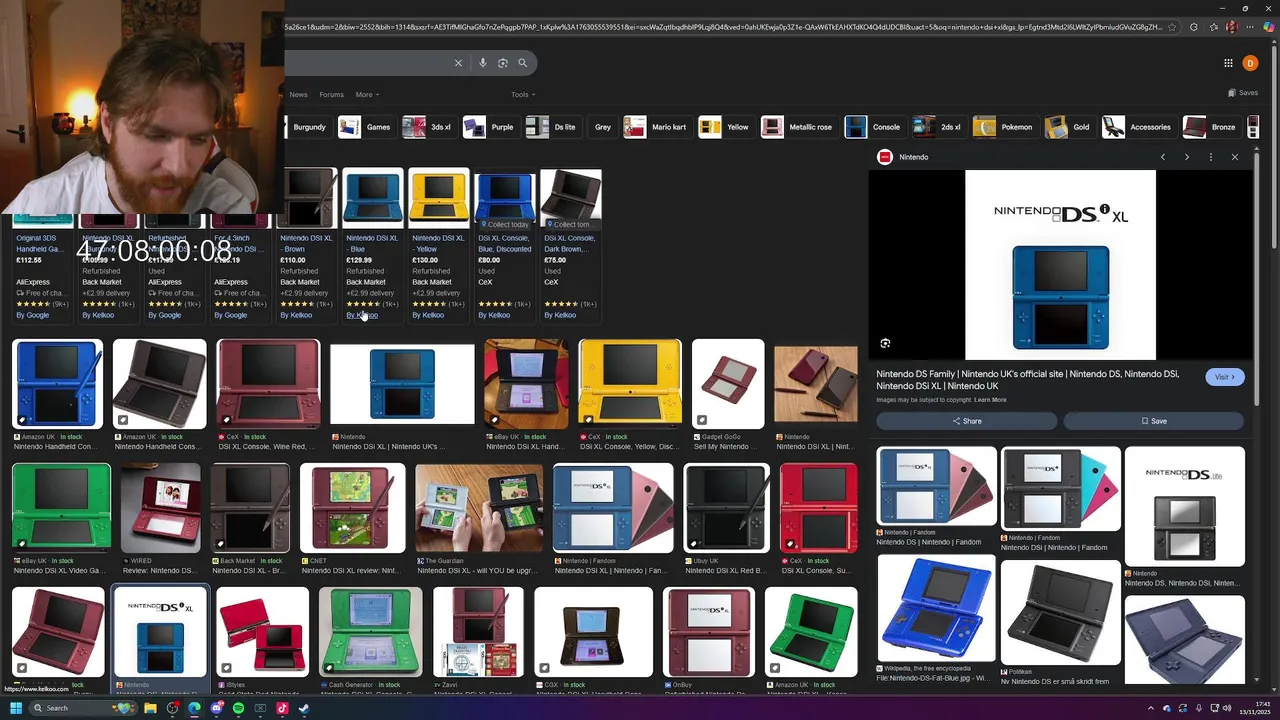Expand the Tools dropdown
The height and width of the screenshot is (720, 1280).
[522, 95]
